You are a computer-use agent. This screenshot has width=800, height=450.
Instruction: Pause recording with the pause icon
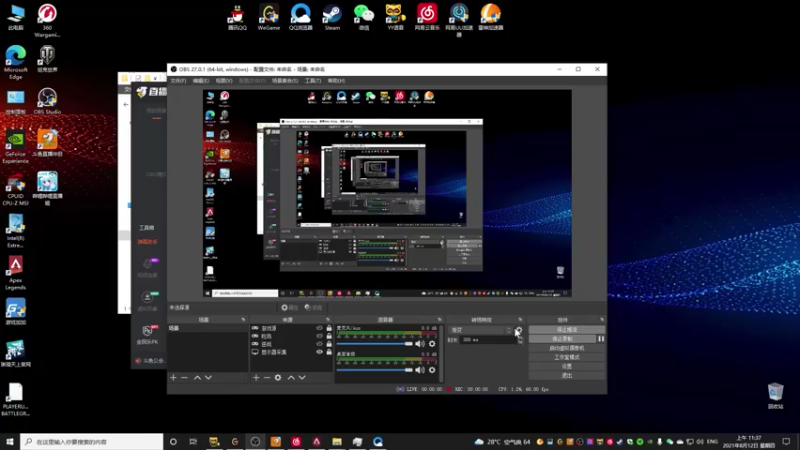(x=601, y=339)
